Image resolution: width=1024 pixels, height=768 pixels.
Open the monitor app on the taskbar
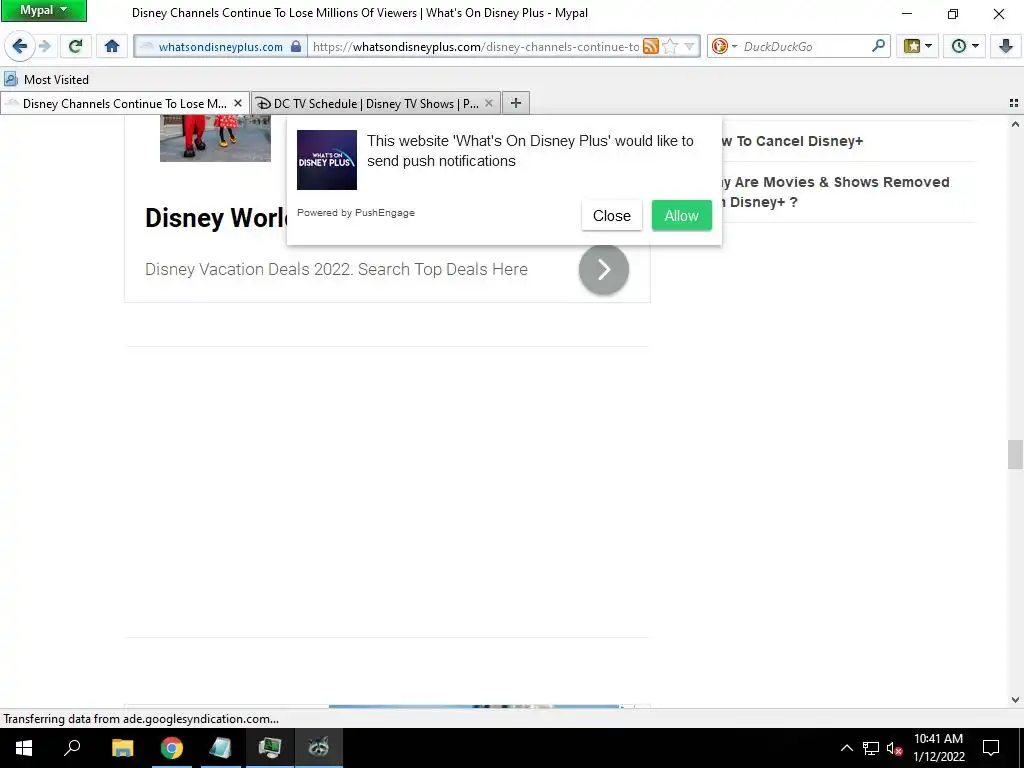(x=270, y=748)
